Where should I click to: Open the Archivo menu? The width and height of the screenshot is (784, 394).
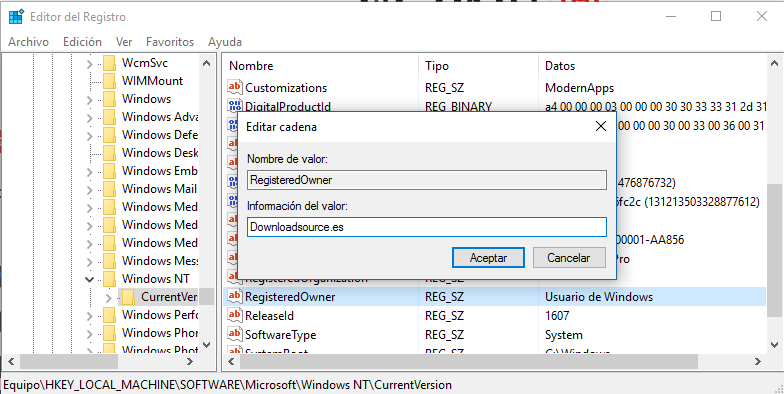[28, 42]
